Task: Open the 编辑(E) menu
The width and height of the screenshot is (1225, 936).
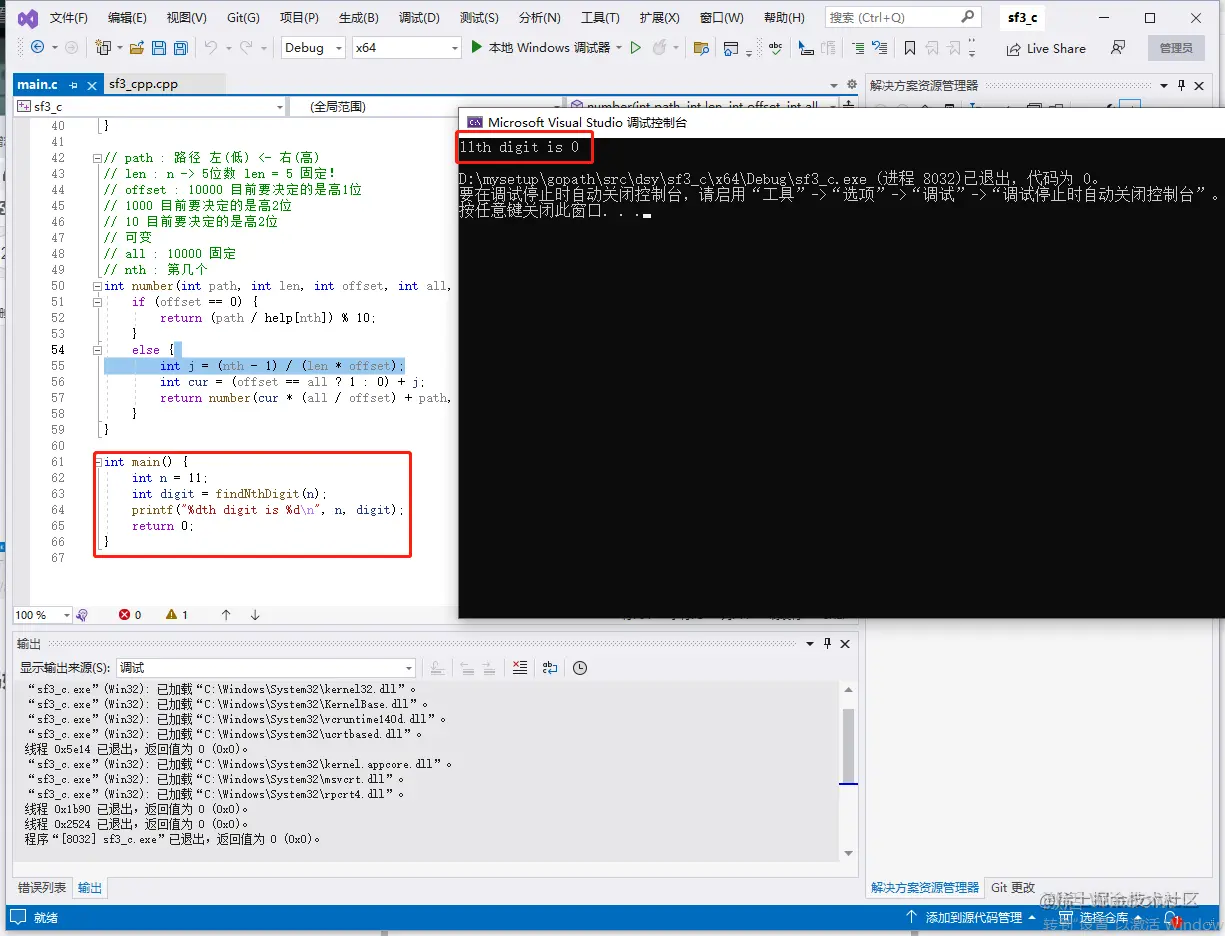Action: tap(127, 18)
